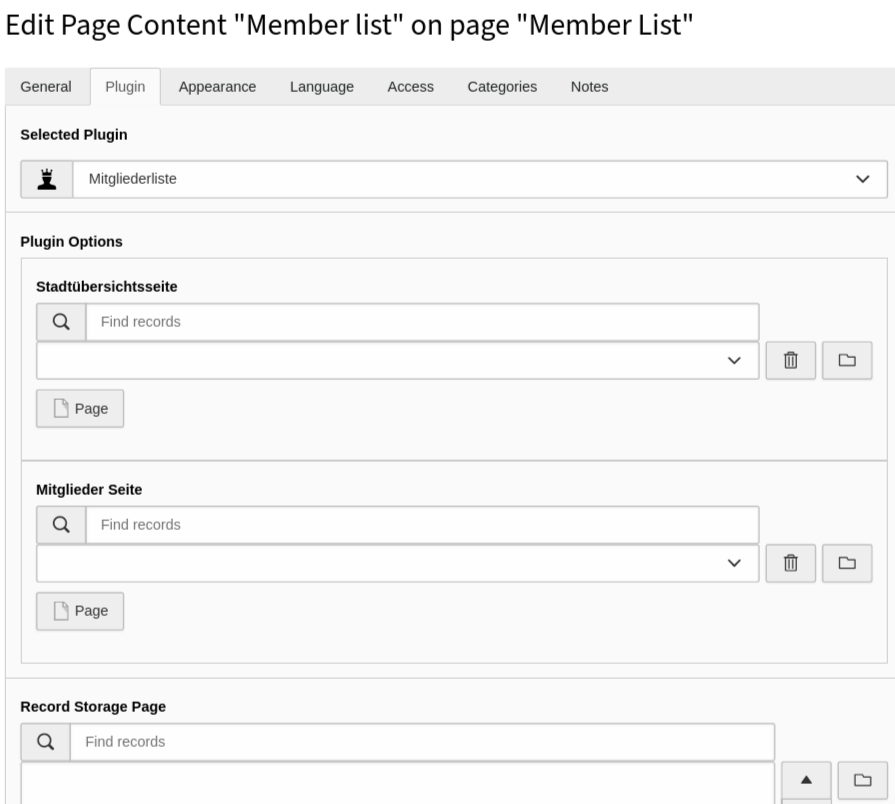Browse records via Stadtübersichtsseite folder icon
Screen dimensions: 895x804
[x=847, y=361]
